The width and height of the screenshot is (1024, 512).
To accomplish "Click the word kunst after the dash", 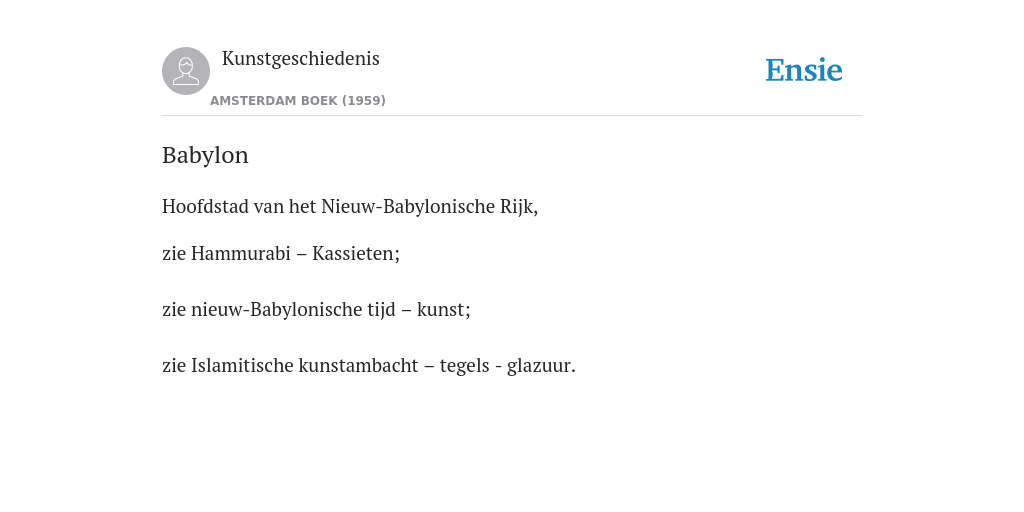I will (x=441, y=310).
